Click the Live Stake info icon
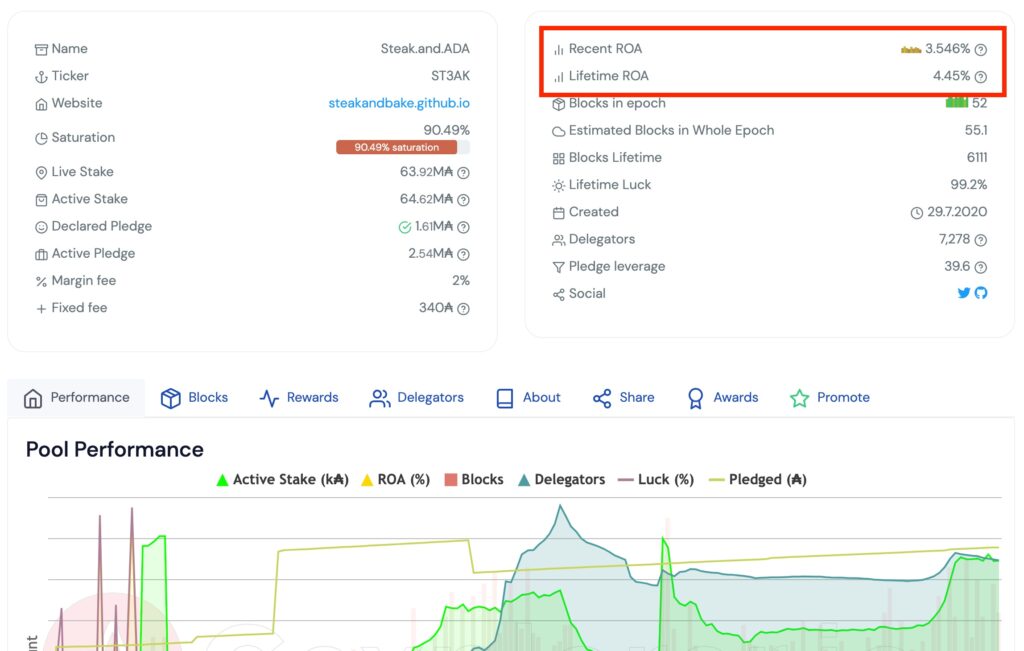The height and width of the screenshot is (651, 1024). [463, 173]
